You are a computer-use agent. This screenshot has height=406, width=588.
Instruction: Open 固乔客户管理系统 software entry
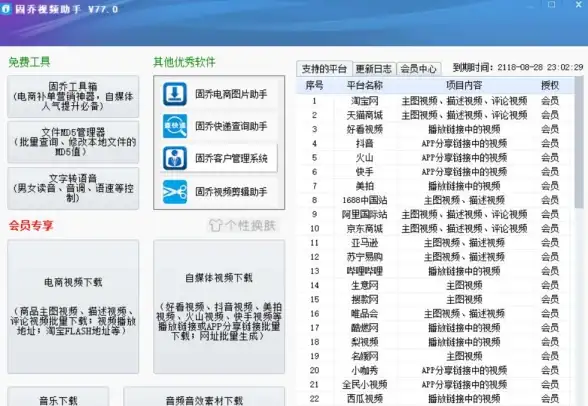pyautogui.click(x=219, y=158)
